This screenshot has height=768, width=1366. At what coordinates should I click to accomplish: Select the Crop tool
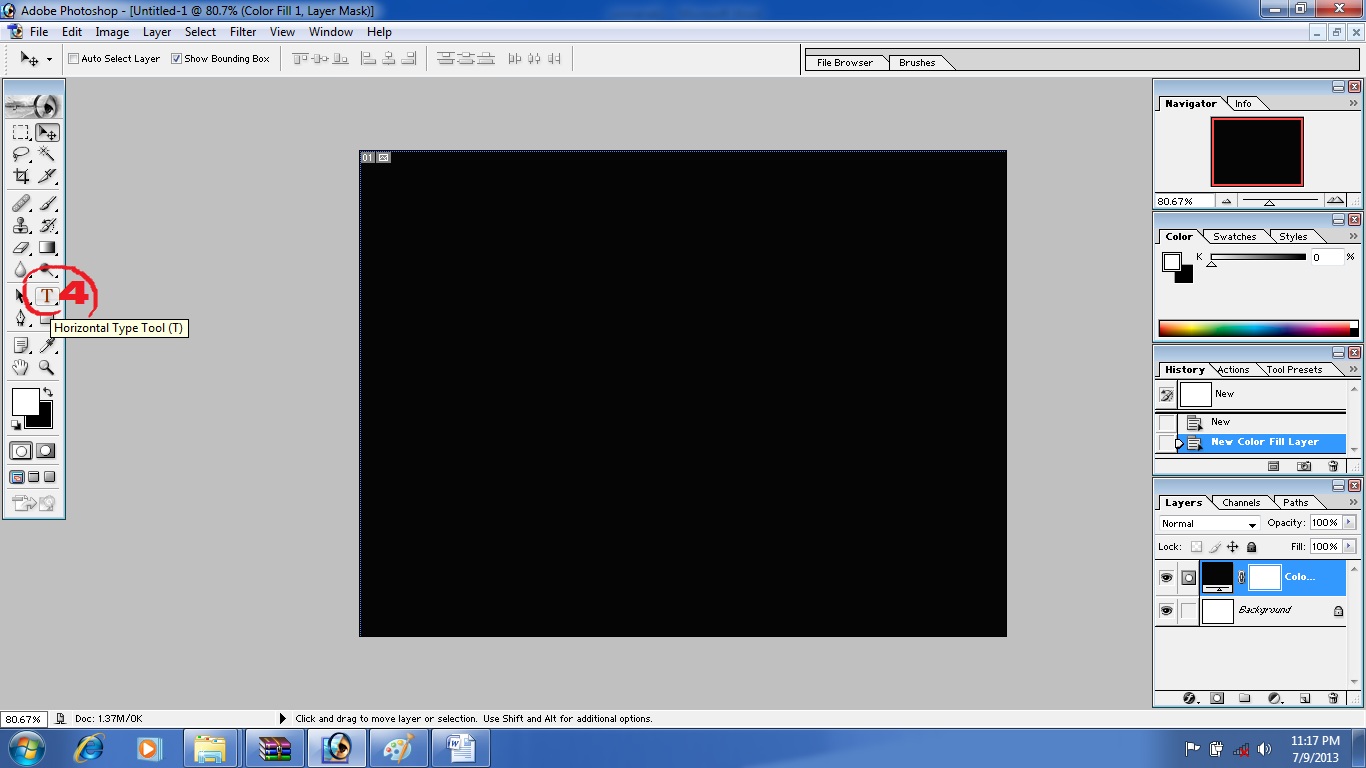(x=20, y=177)
